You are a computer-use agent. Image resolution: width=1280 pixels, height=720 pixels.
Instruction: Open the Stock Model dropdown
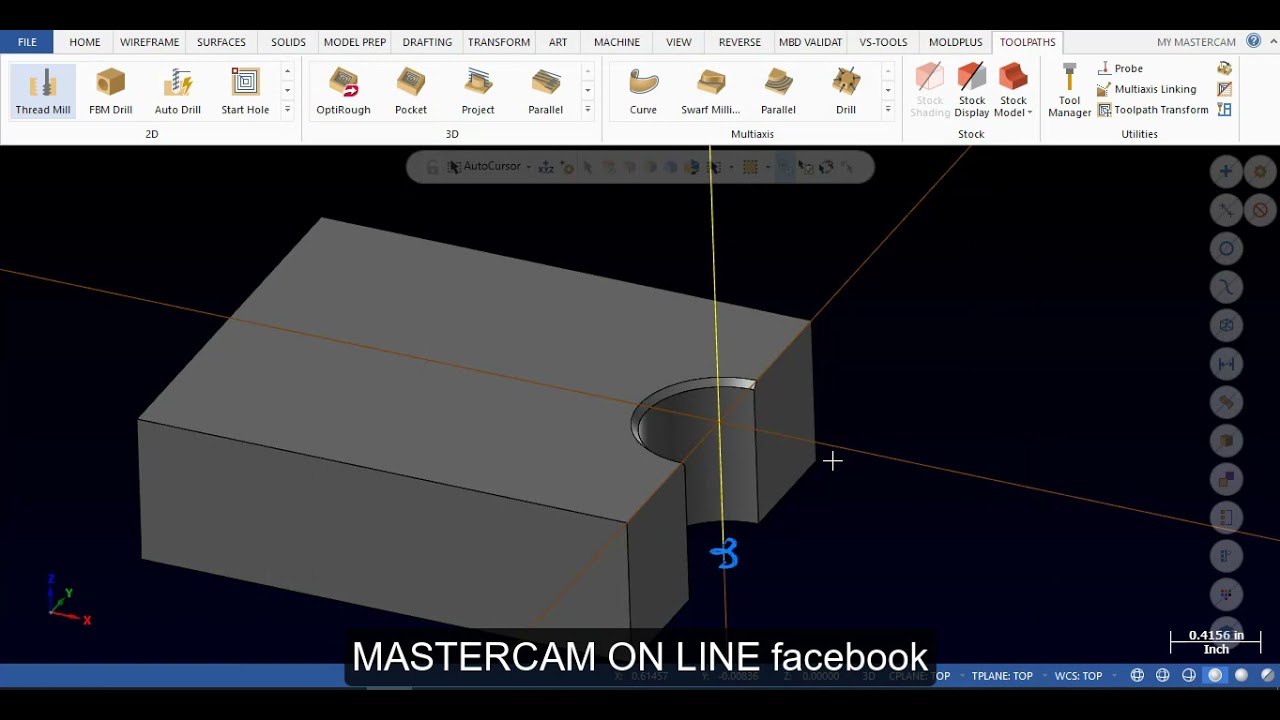point(1013,91)
